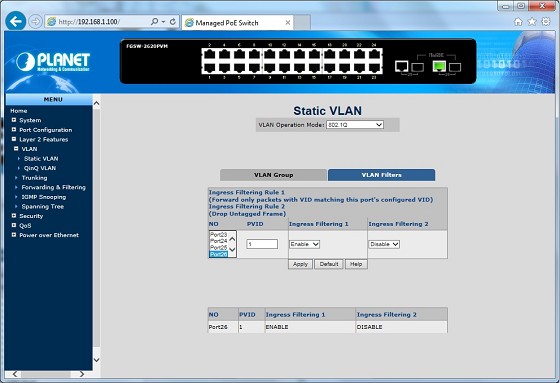
Task: Open the browser home icon
Action: 518,22
